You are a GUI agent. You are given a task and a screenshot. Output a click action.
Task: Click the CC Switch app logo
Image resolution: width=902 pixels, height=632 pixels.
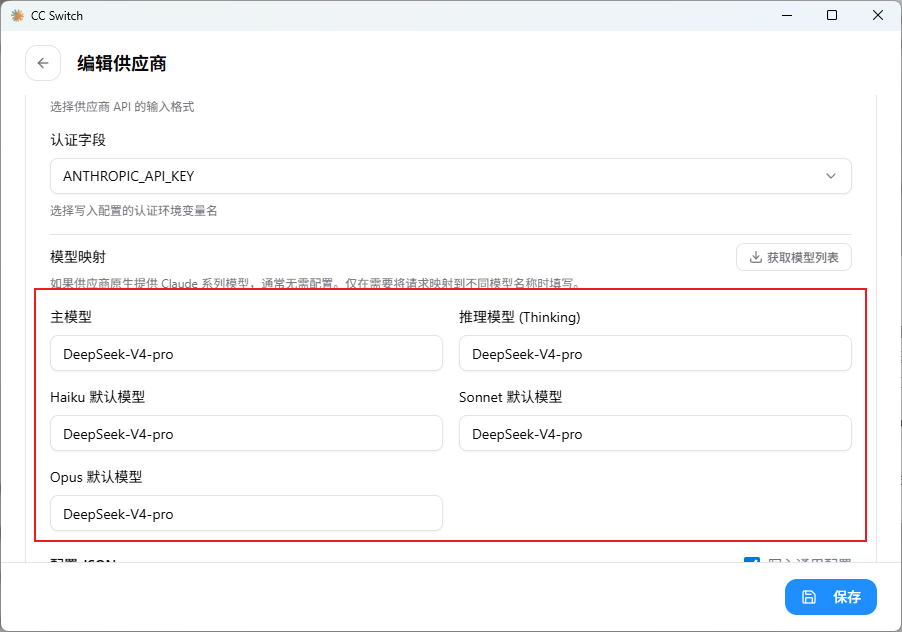point(17,16)
